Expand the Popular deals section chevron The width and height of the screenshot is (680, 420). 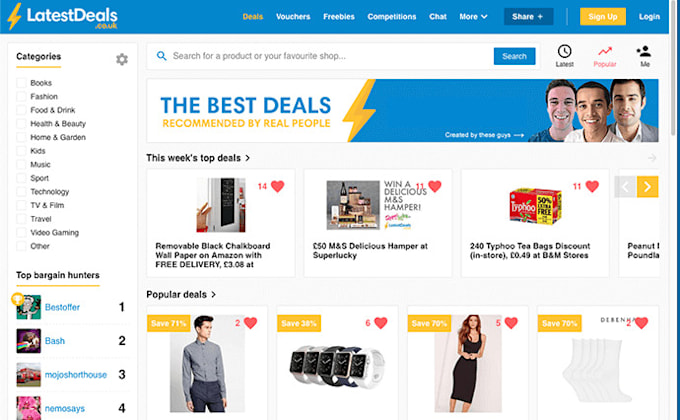(213, 295)
